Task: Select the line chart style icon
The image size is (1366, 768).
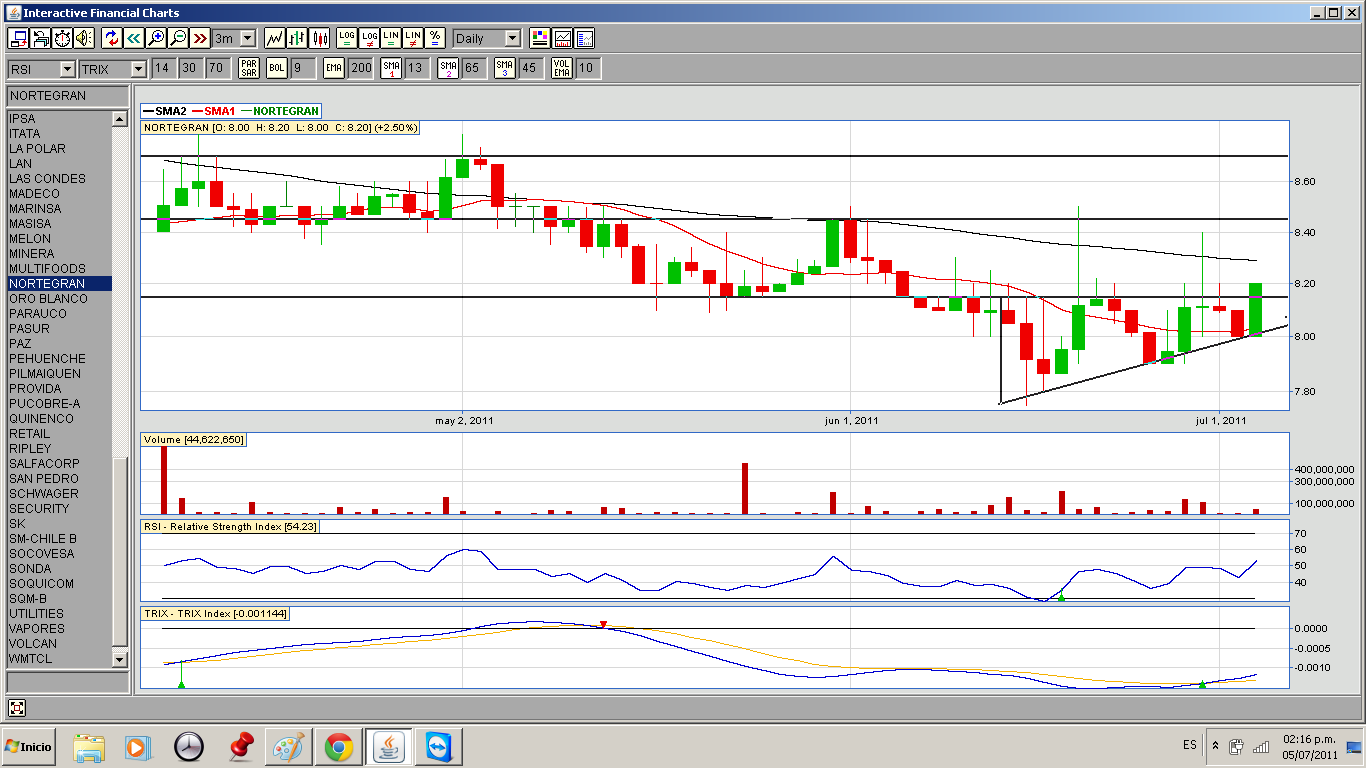Action: (x=274, y=38)
